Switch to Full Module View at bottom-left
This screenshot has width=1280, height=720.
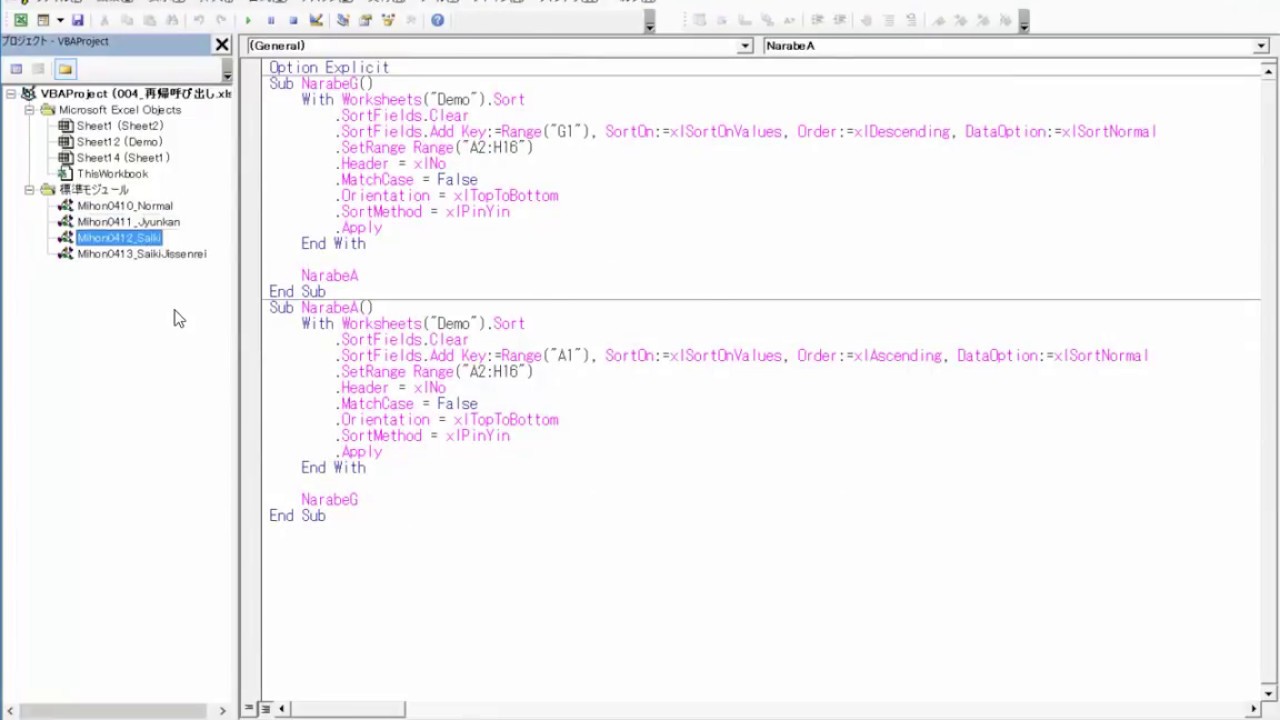pyautogui.click(x=265, y=709)
